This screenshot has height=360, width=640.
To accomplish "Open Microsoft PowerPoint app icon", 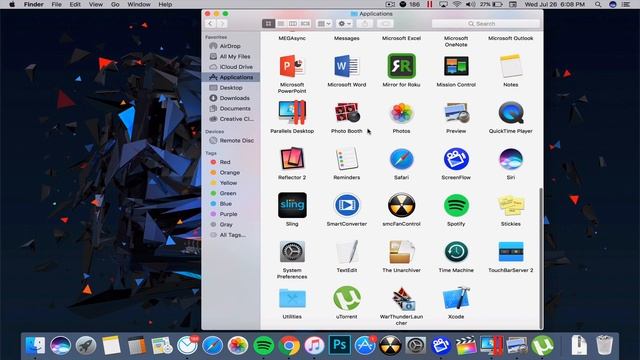I will pyautogui.click(x=292, y=66).
